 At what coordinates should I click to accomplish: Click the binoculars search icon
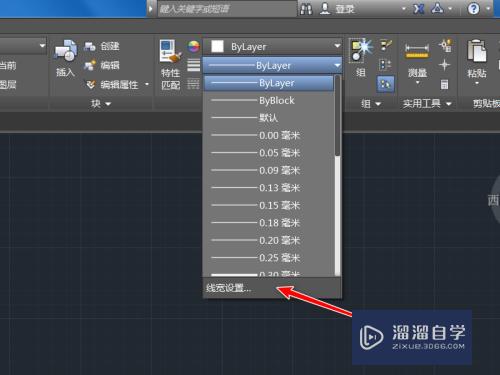pyautogui.click(x=306, y=9)
